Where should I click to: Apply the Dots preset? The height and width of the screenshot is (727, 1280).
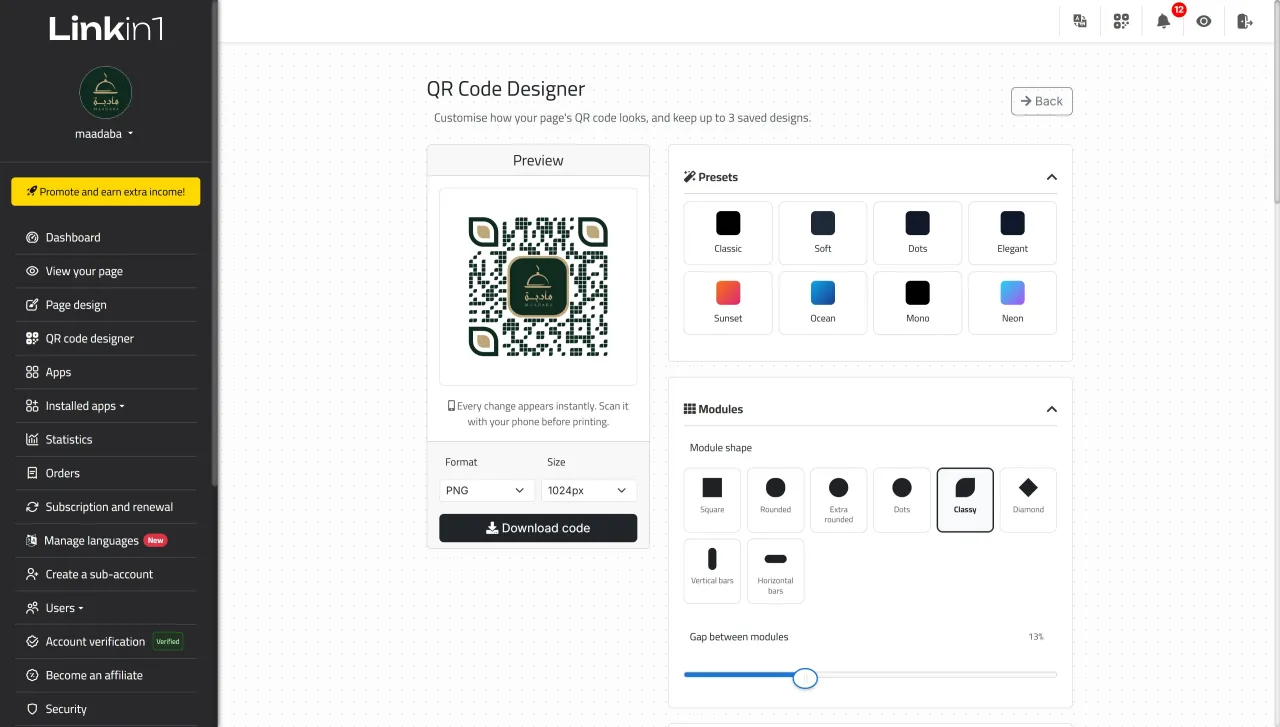[x=918, y=233]
